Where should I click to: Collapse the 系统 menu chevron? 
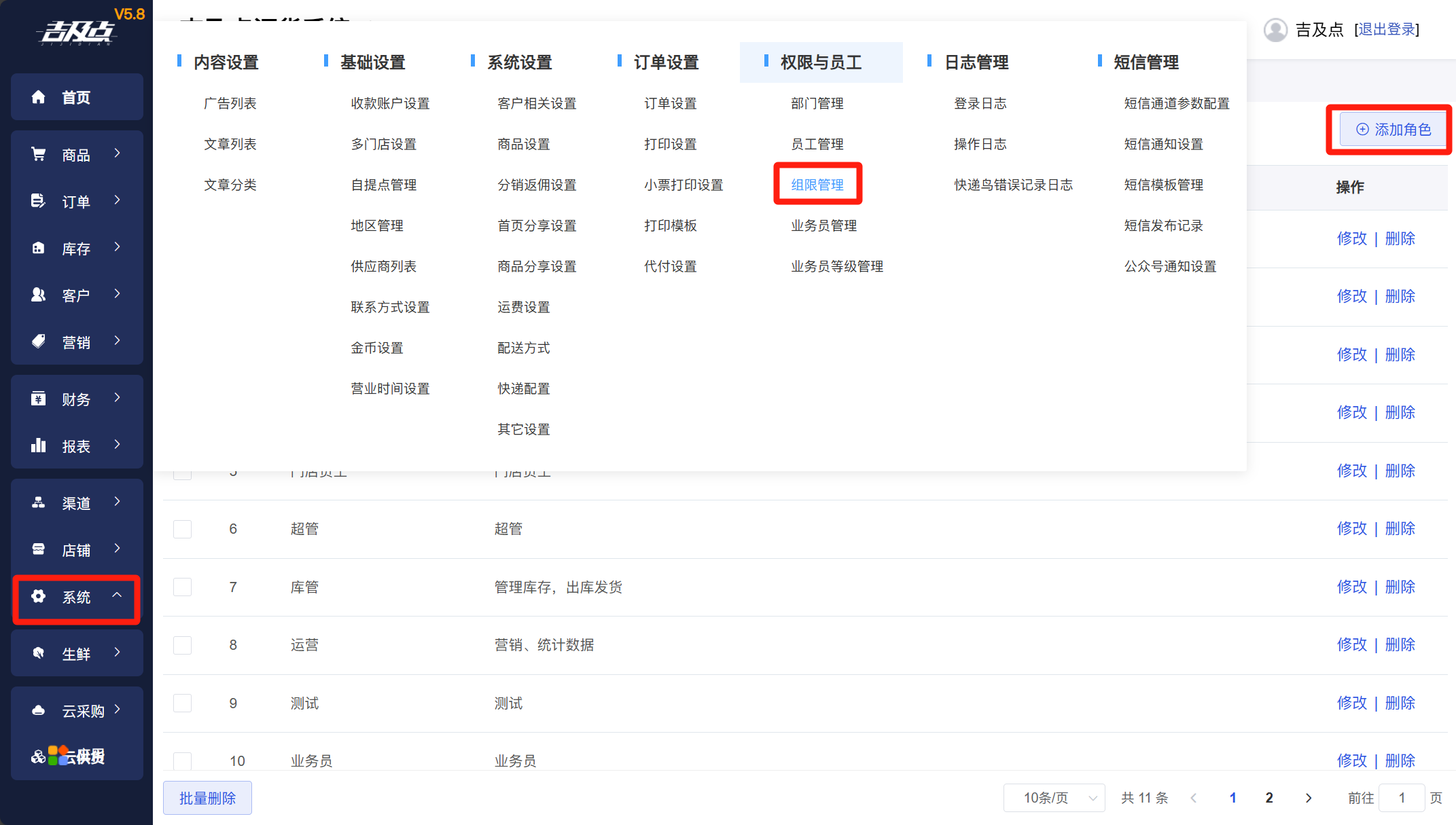click(118, 595)
